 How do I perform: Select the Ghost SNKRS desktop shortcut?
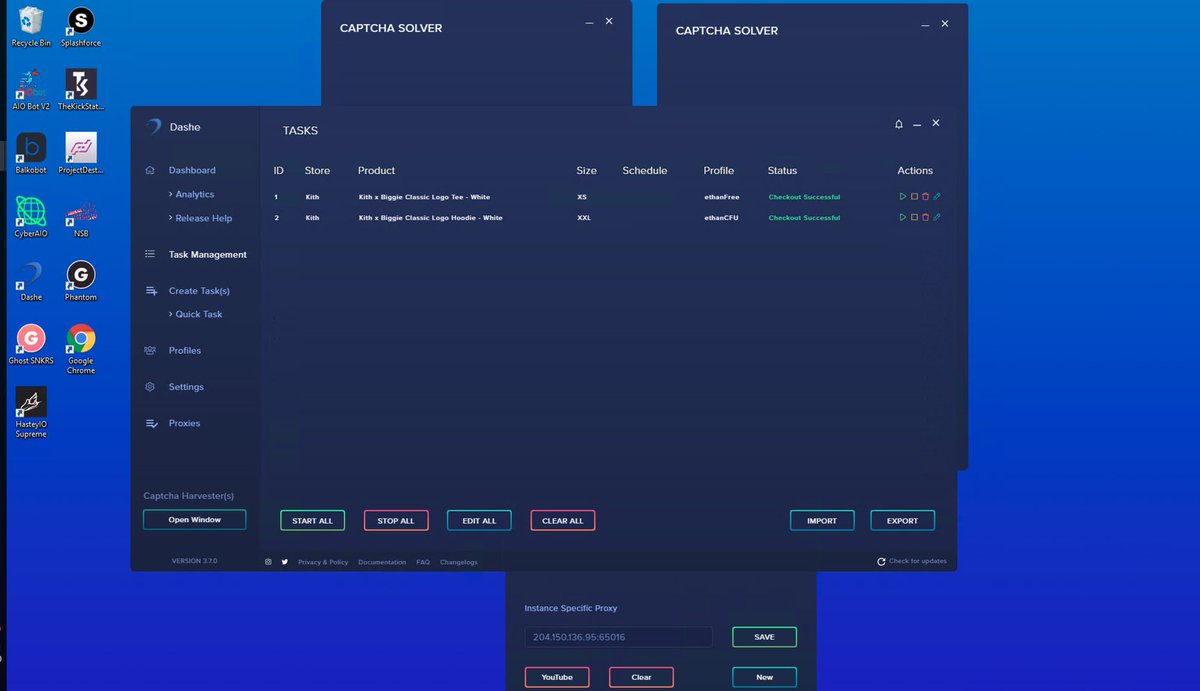31,343
